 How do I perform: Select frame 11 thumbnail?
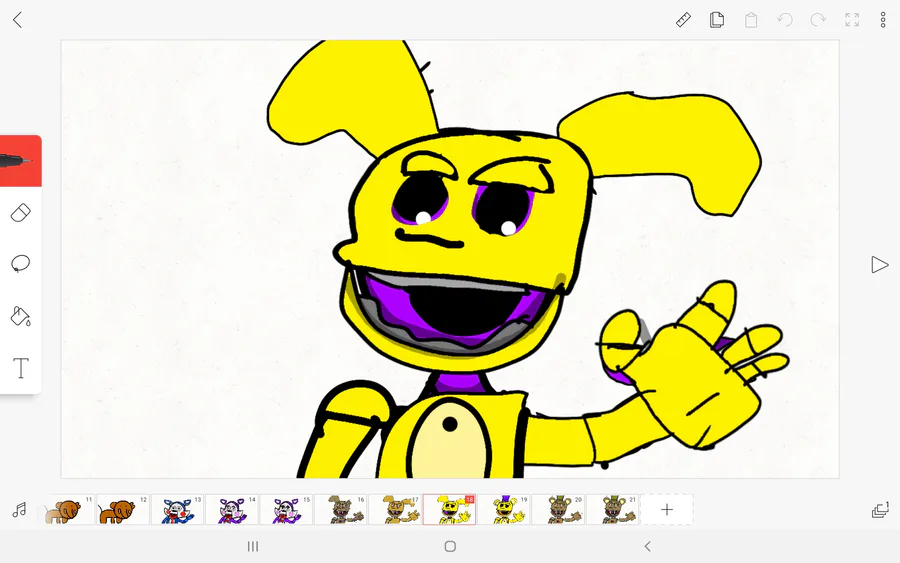point(69,509)
